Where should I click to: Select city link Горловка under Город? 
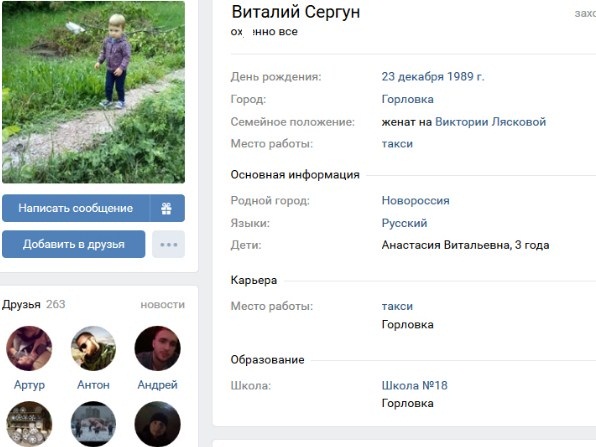(407, 99)
